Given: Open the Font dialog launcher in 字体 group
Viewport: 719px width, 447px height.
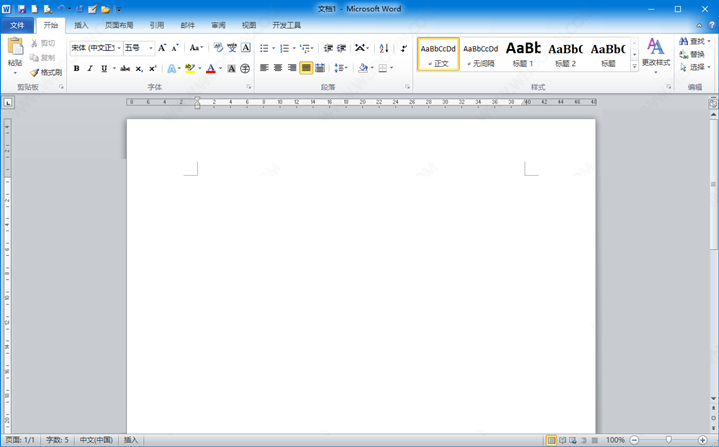Looking at the screenshot, I should point(249,87).
